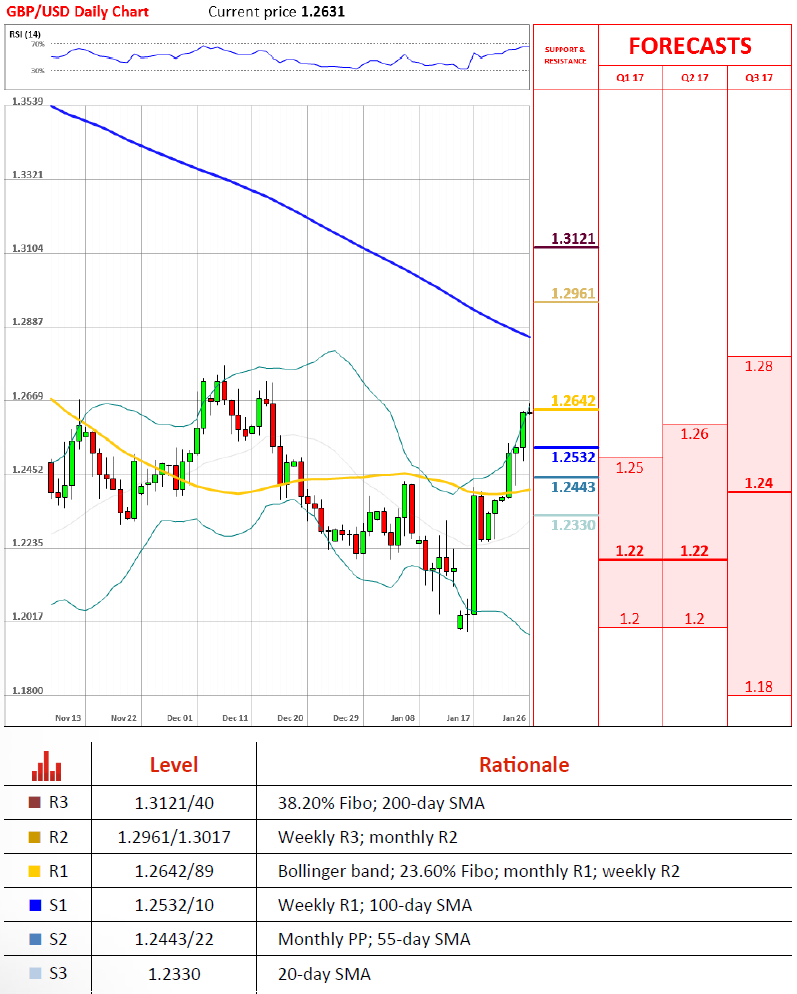The height and width of the screenshot is (994, 797).
Task: Click the 'Monthly PP; 55-day SMA' rationale
Action: pyautogui.click(x=374, y=939)
